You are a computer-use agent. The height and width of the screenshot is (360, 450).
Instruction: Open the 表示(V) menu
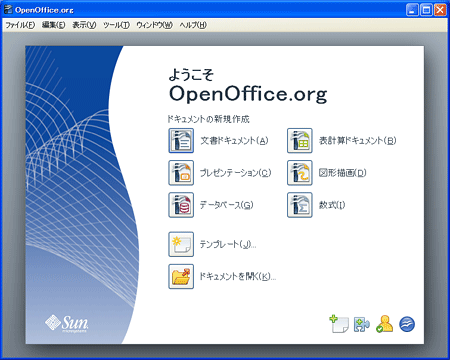(84, 25)
